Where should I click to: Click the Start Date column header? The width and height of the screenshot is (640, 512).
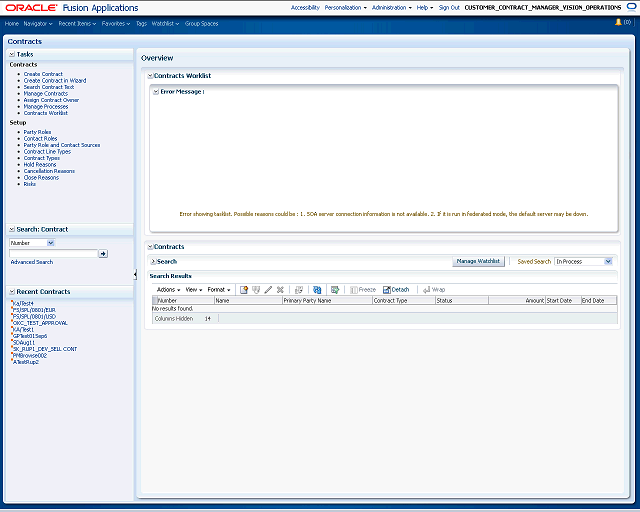[563, 301]
